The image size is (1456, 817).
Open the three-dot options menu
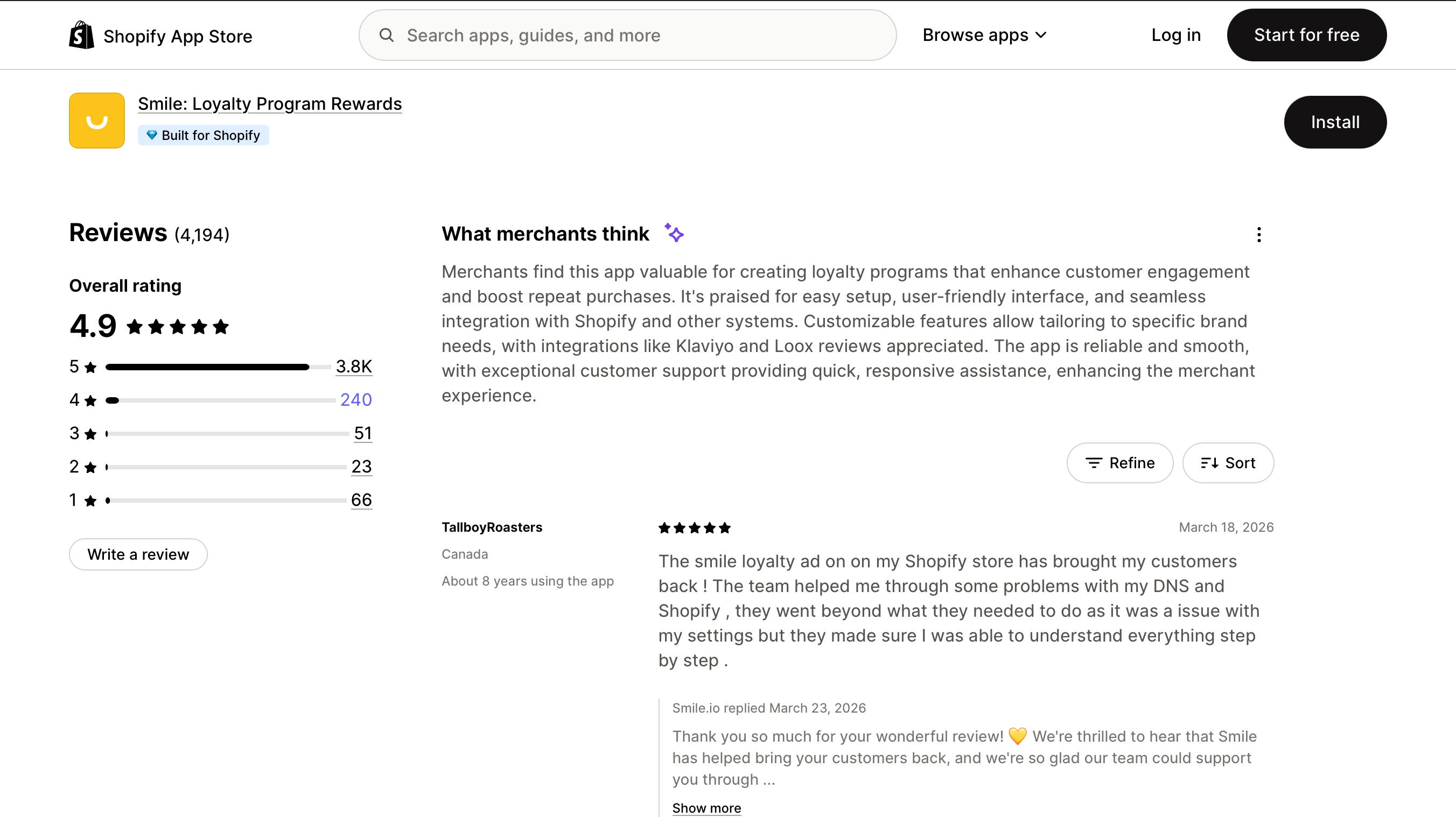tap(1259, 235)
